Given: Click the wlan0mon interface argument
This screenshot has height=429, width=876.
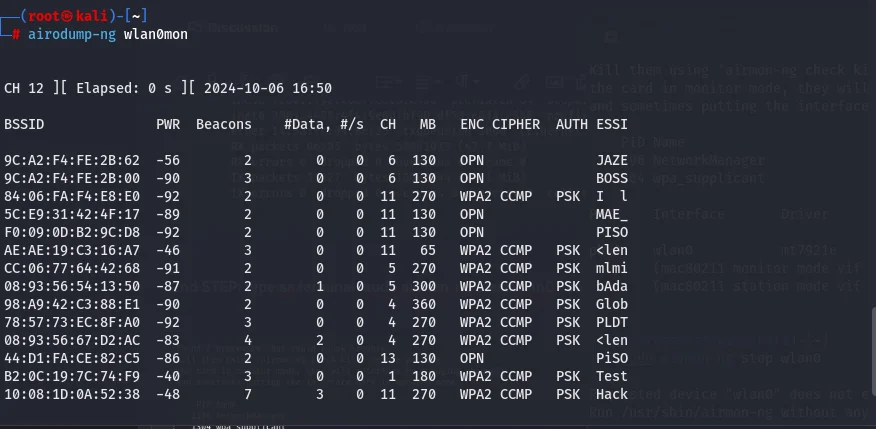Looking at the screenshot, I should (156, 35).
